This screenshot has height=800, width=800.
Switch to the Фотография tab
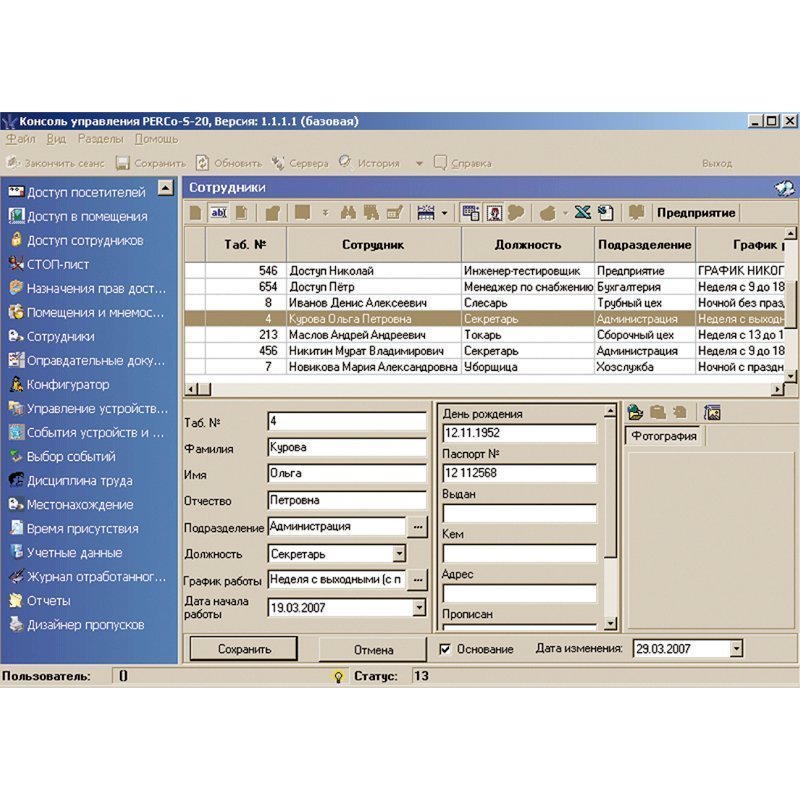[x=664, y=436]
